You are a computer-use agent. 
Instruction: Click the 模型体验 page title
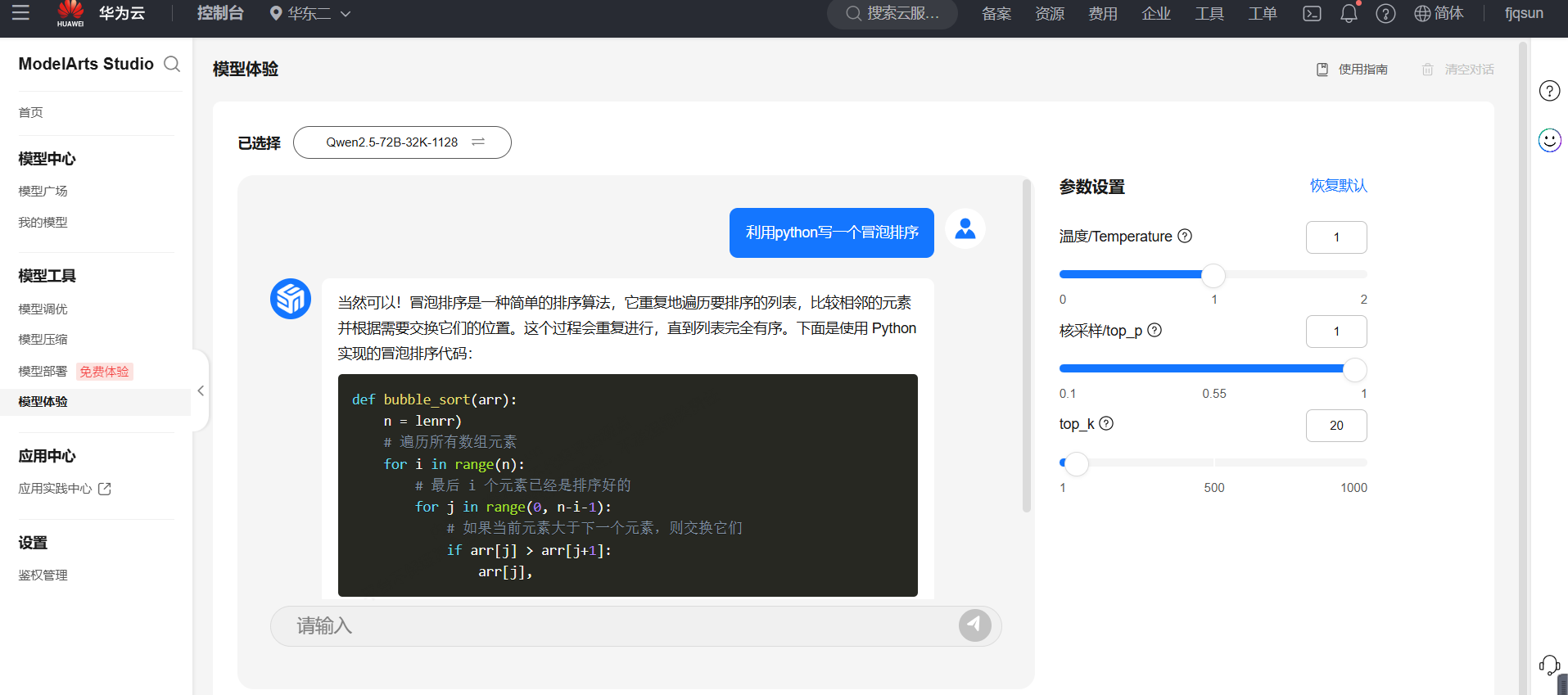pos(246,70)
